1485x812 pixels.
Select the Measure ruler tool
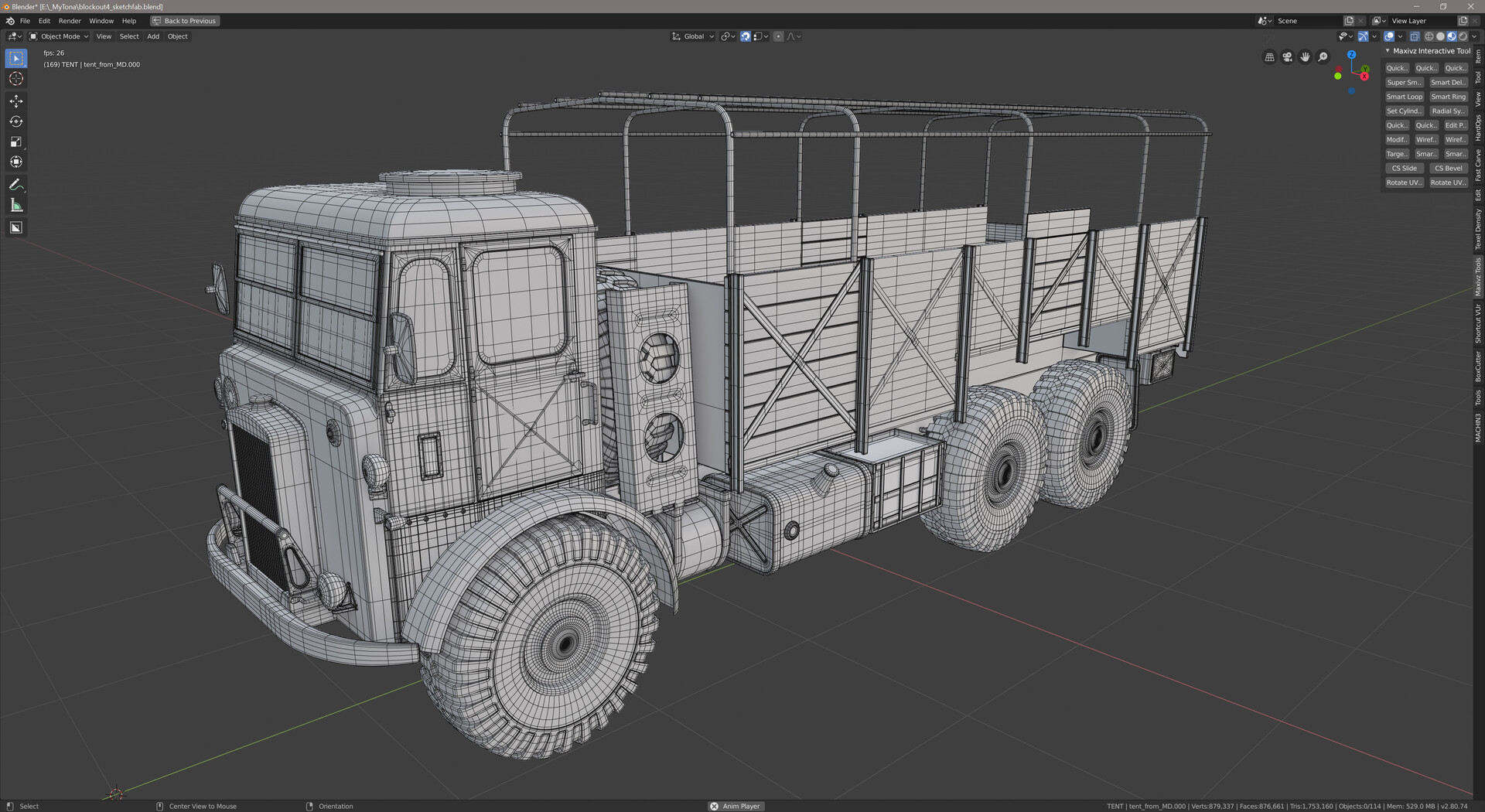coord(16,205)
